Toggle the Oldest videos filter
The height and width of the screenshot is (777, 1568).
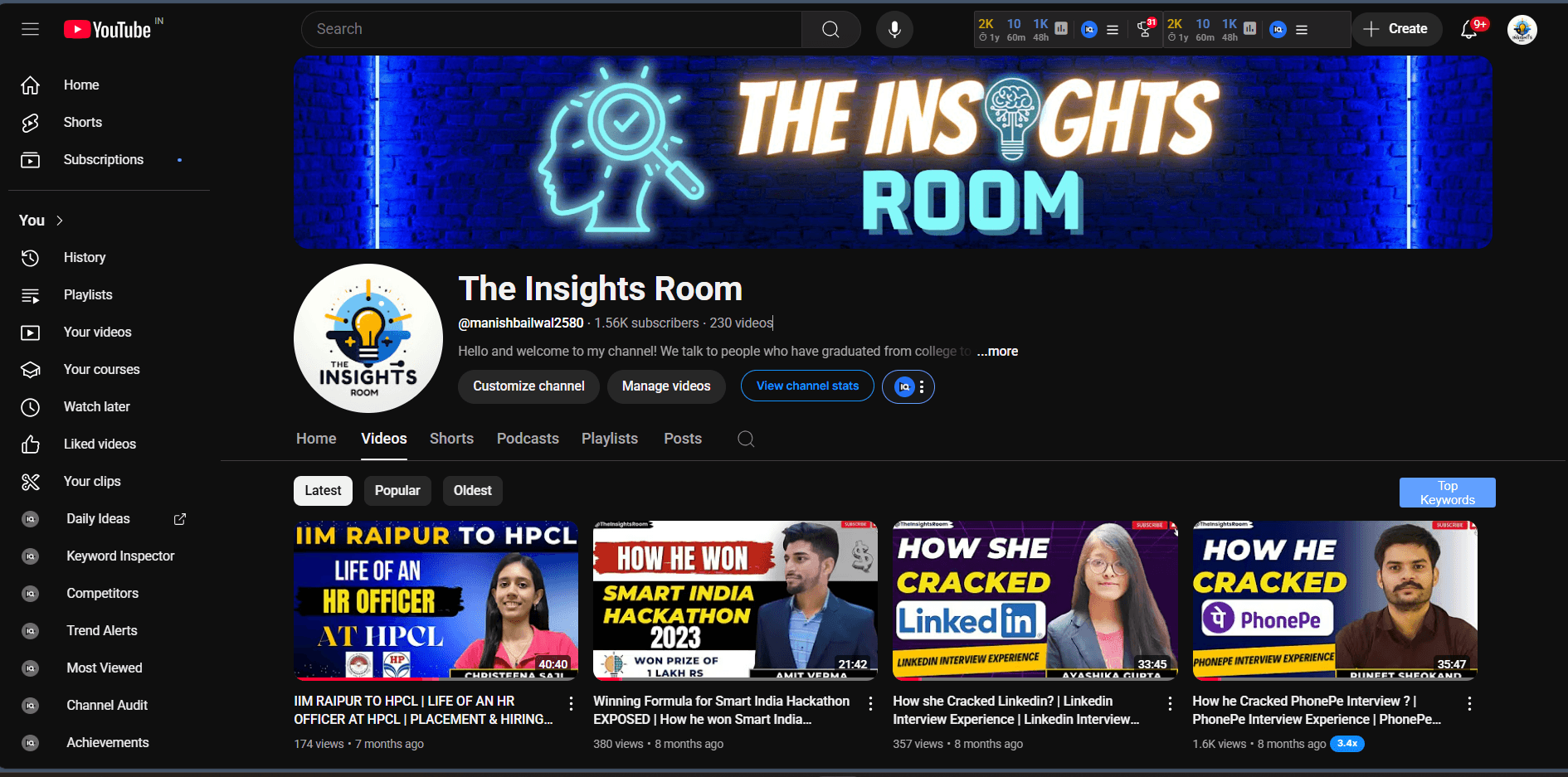(472, 490)
